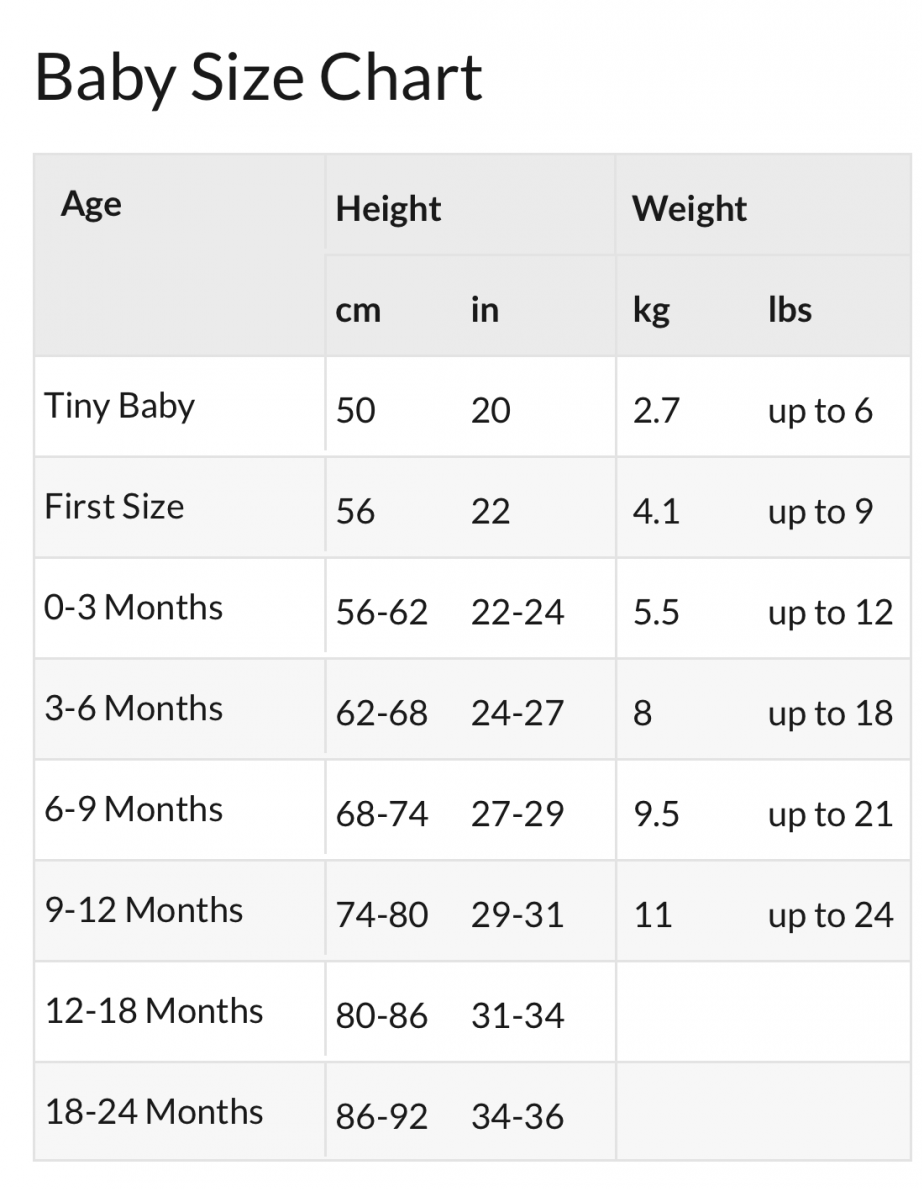Select the cm sub-header

(358, 310)
